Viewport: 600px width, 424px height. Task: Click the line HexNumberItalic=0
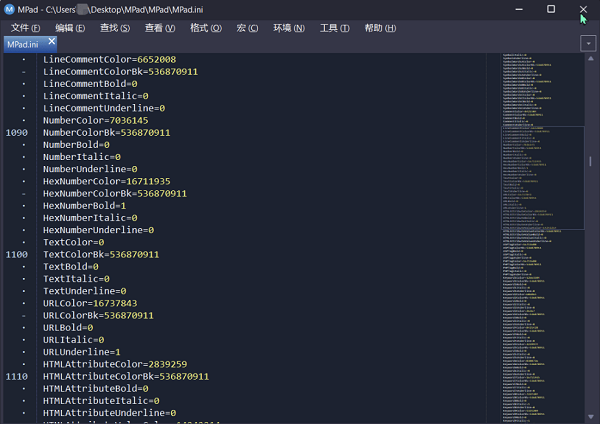point(90,218)
